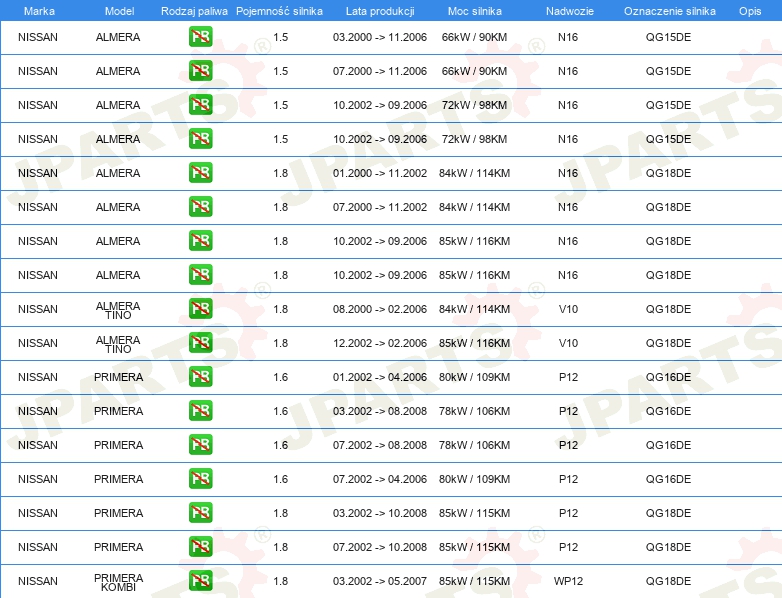The width and height of the screenshot is (782, 598).
Task: Click the Nadwozie column header
Action: pos(570,11)
